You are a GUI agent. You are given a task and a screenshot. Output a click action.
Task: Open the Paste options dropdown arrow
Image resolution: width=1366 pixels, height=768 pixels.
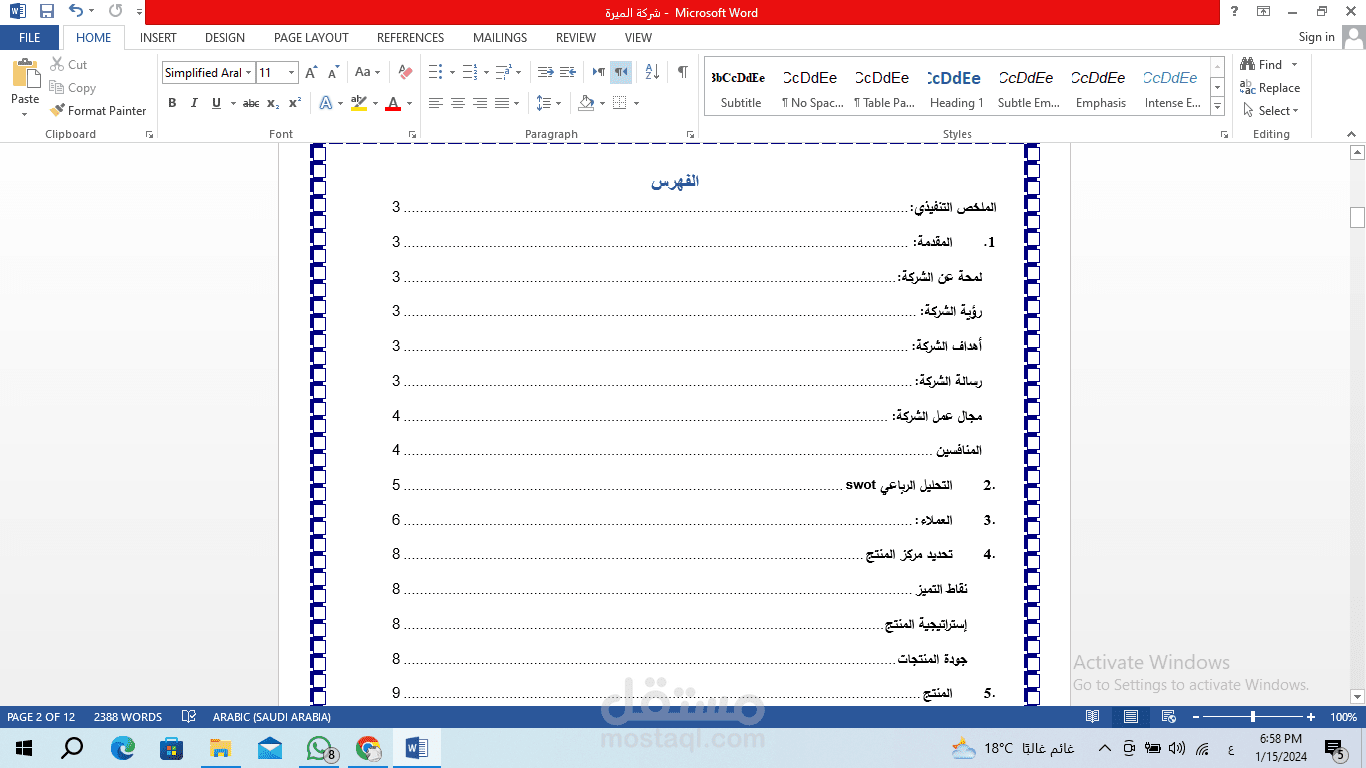[x=25, y=114]
